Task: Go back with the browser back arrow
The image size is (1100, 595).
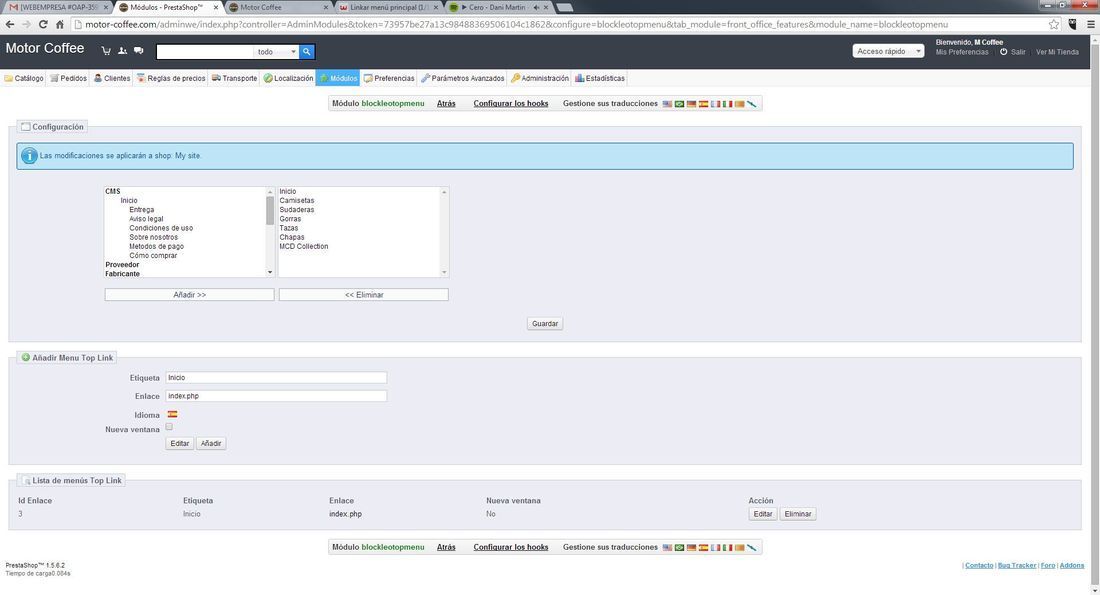Action: tap(10, 24)
